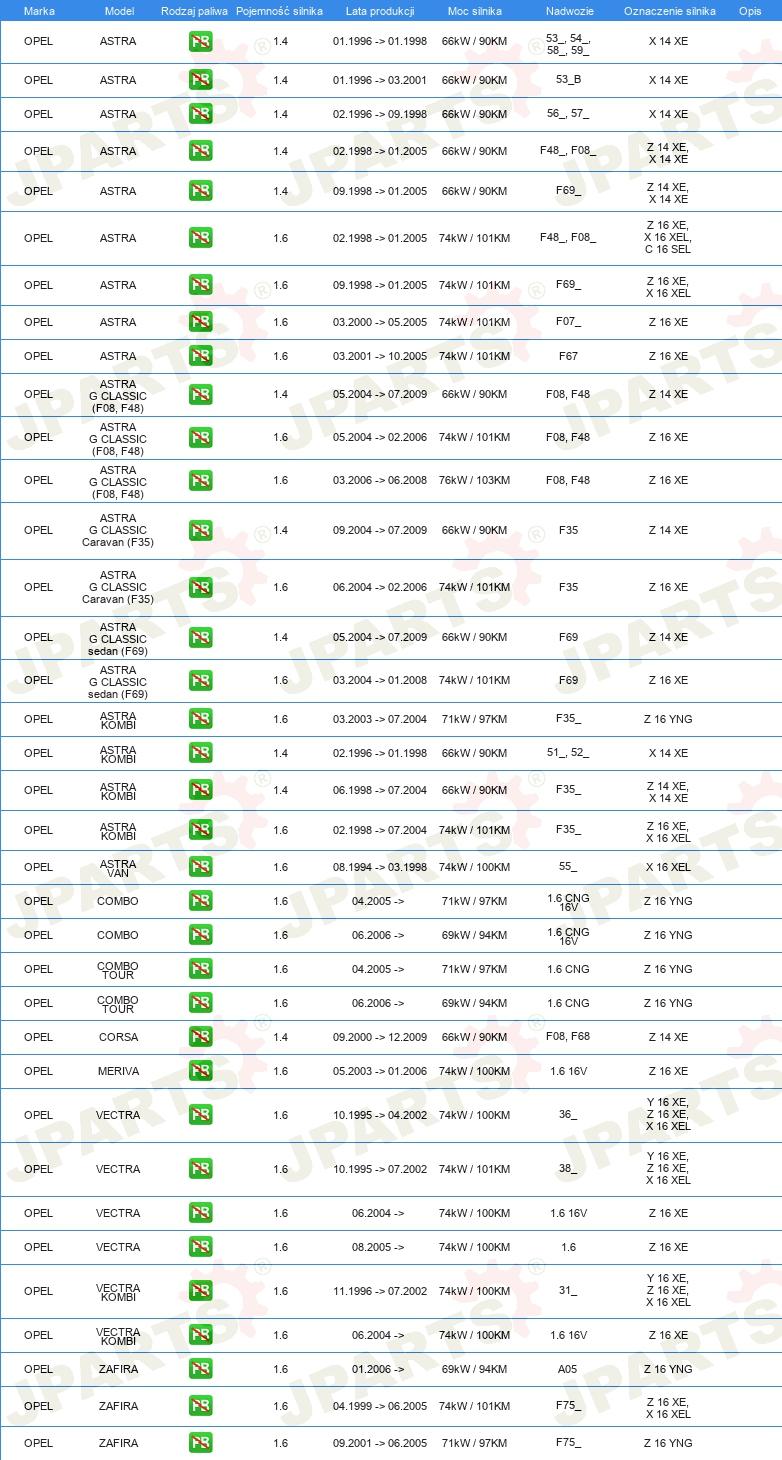The image size is (782, 1460).
Task: Select the '53_B' body code cell
Action: click(568, 80)
